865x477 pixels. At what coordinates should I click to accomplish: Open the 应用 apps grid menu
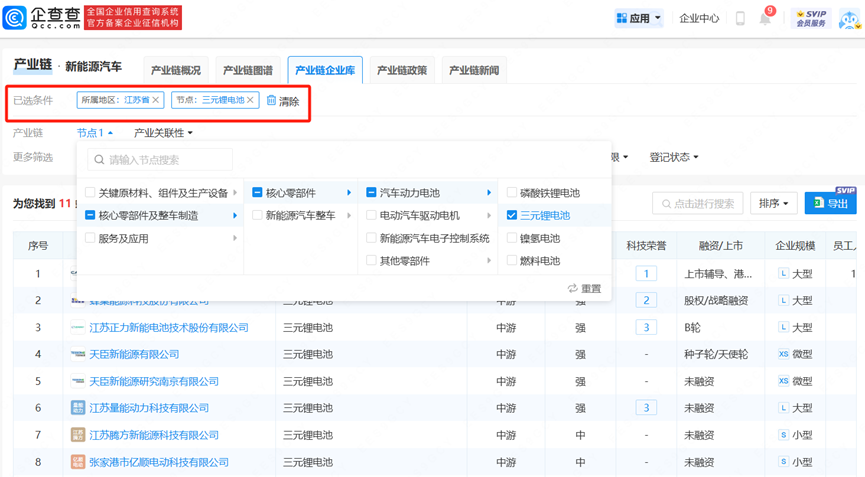click(638, 18)
